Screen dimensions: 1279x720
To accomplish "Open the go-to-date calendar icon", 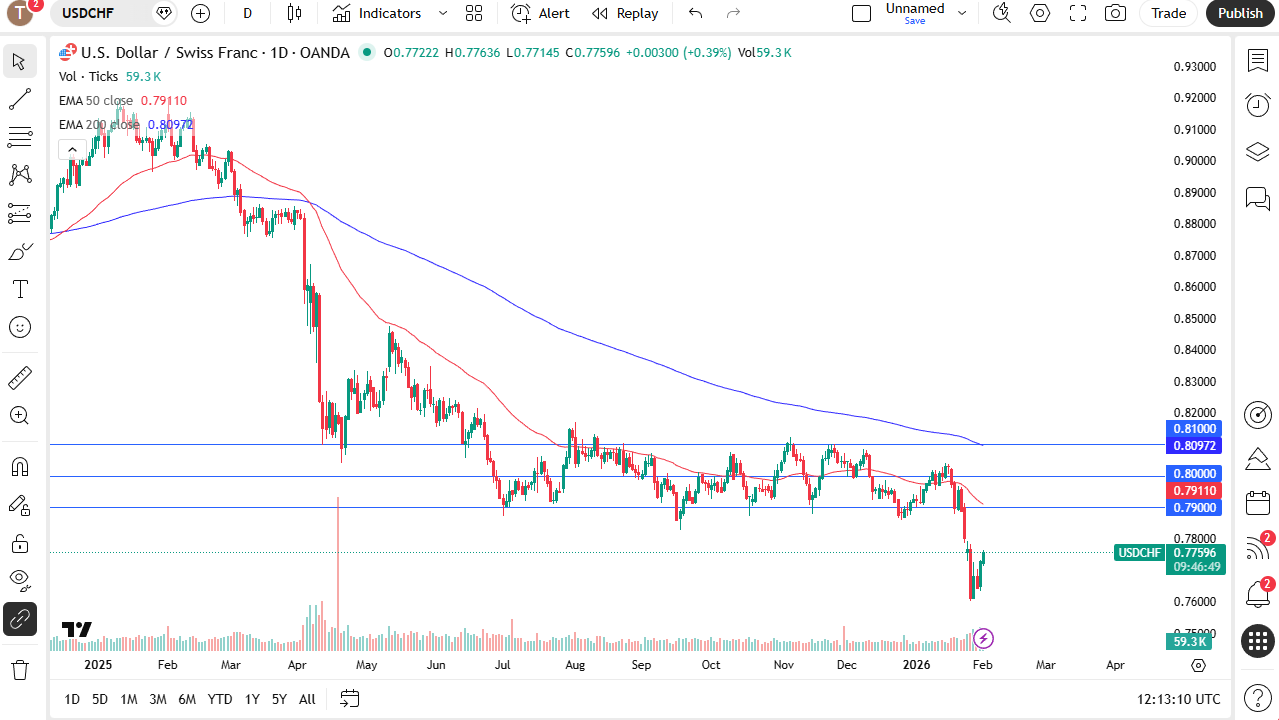I will pos(349,698).
